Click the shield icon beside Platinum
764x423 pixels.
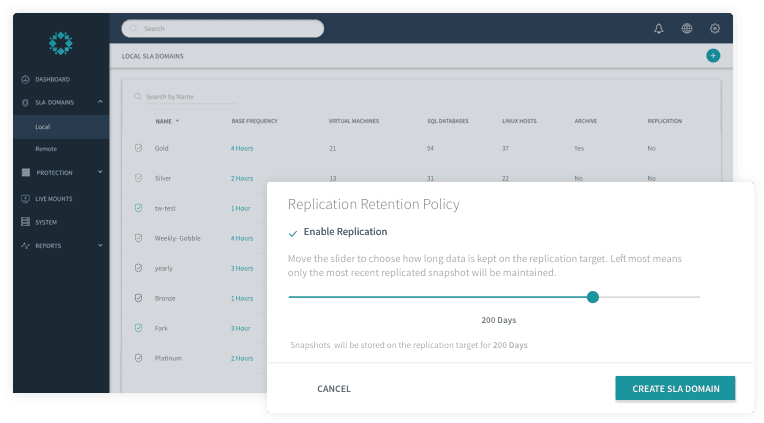coord(139,358)
